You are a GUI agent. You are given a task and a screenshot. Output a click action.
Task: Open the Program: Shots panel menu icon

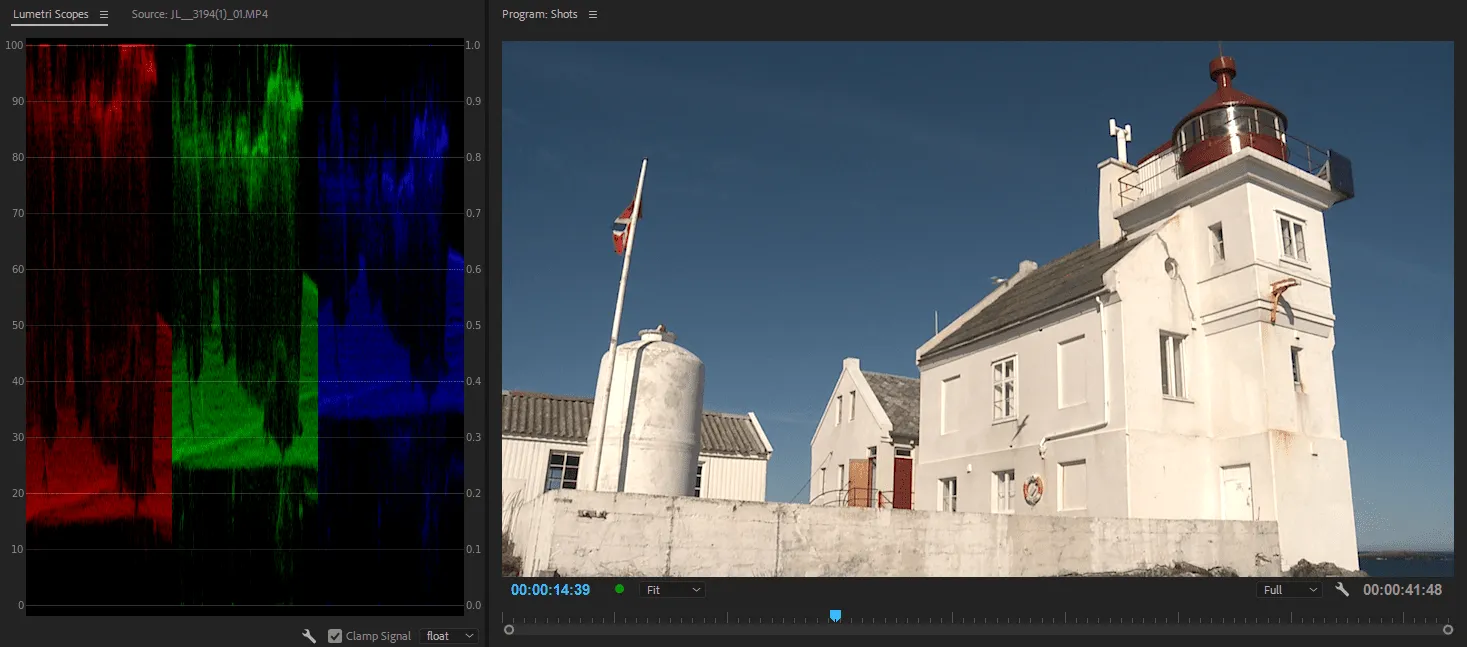[593, 15]
